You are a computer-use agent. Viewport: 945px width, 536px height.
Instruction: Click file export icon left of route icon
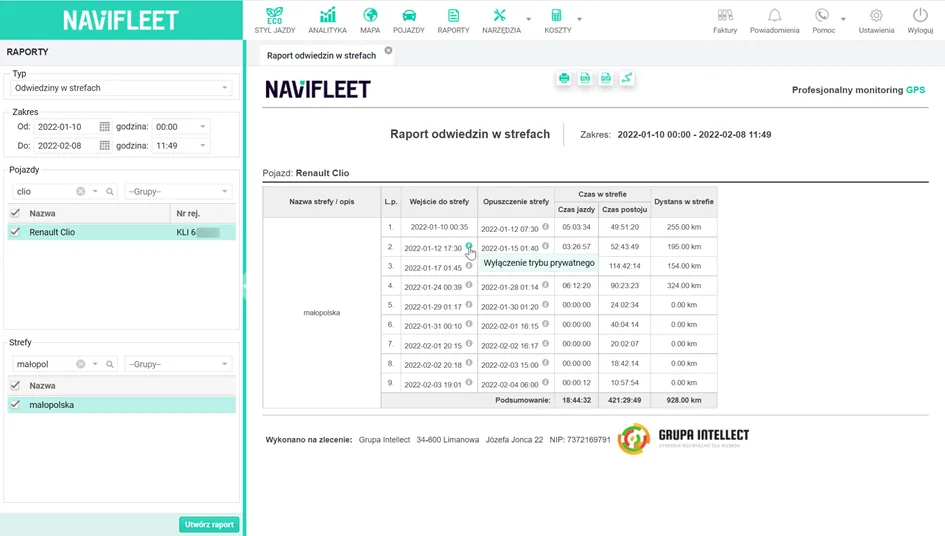(x=606, y=78)
